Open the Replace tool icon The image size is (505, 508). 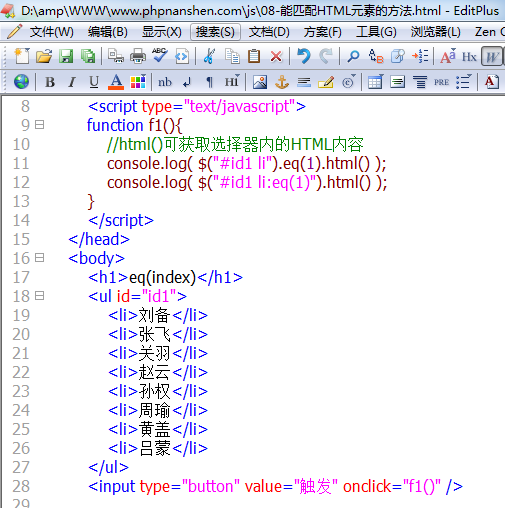(x=376, y=56)
